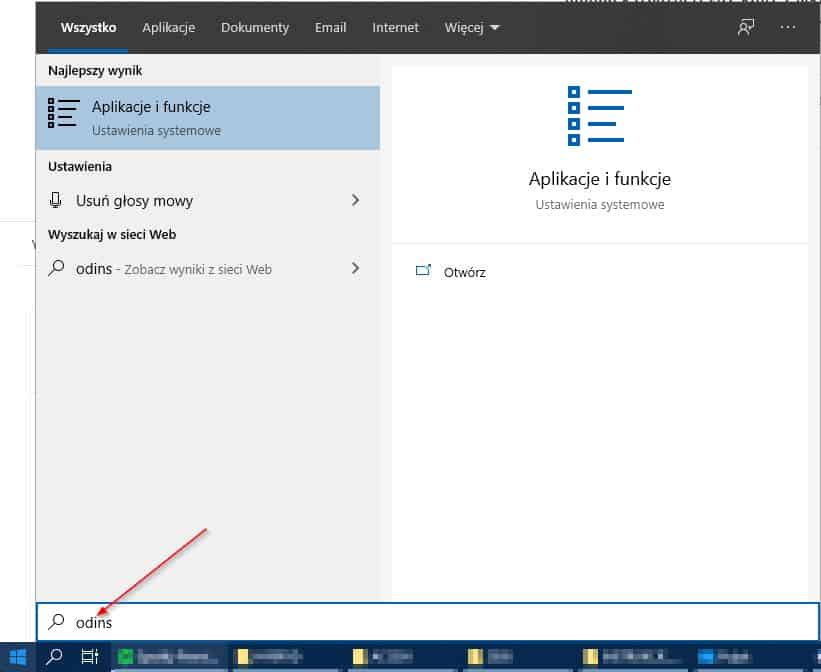Expand the odins web search result arrow

pos(355,268)
